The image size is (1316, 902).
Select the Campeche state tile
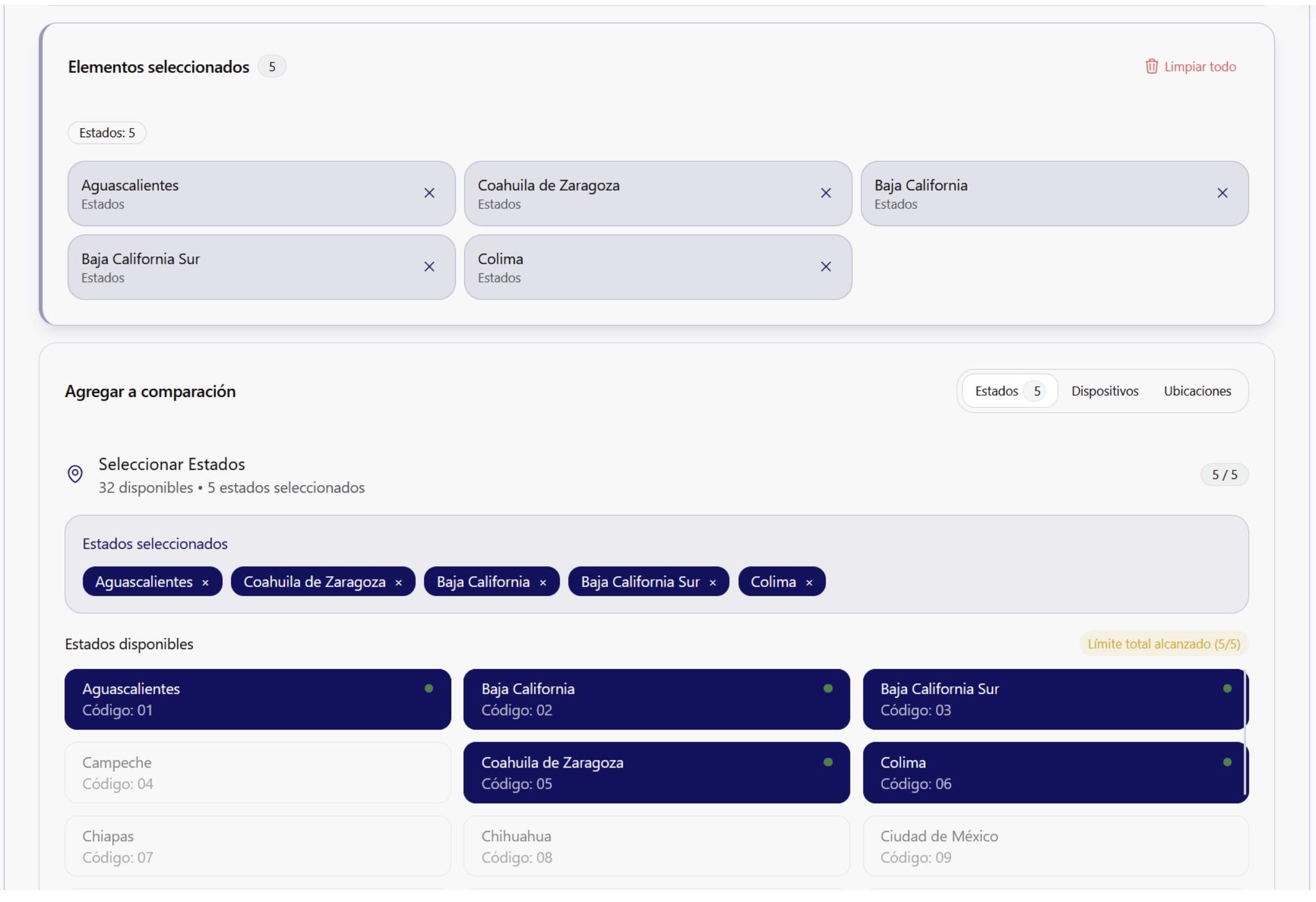point(258,773)
